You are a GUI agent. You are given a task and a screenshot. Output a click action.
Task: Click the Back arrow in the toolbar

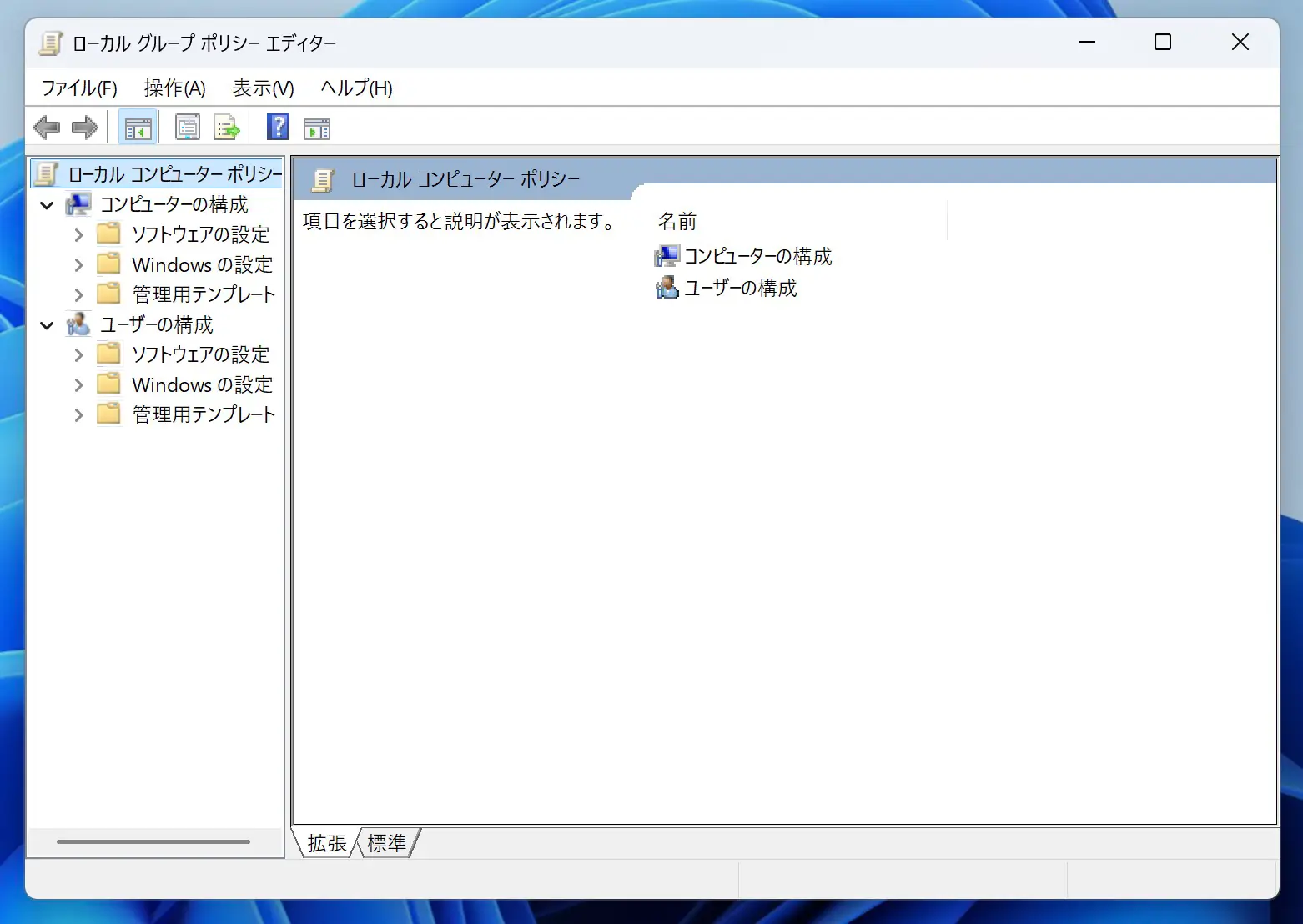click(x=47, y=128)
